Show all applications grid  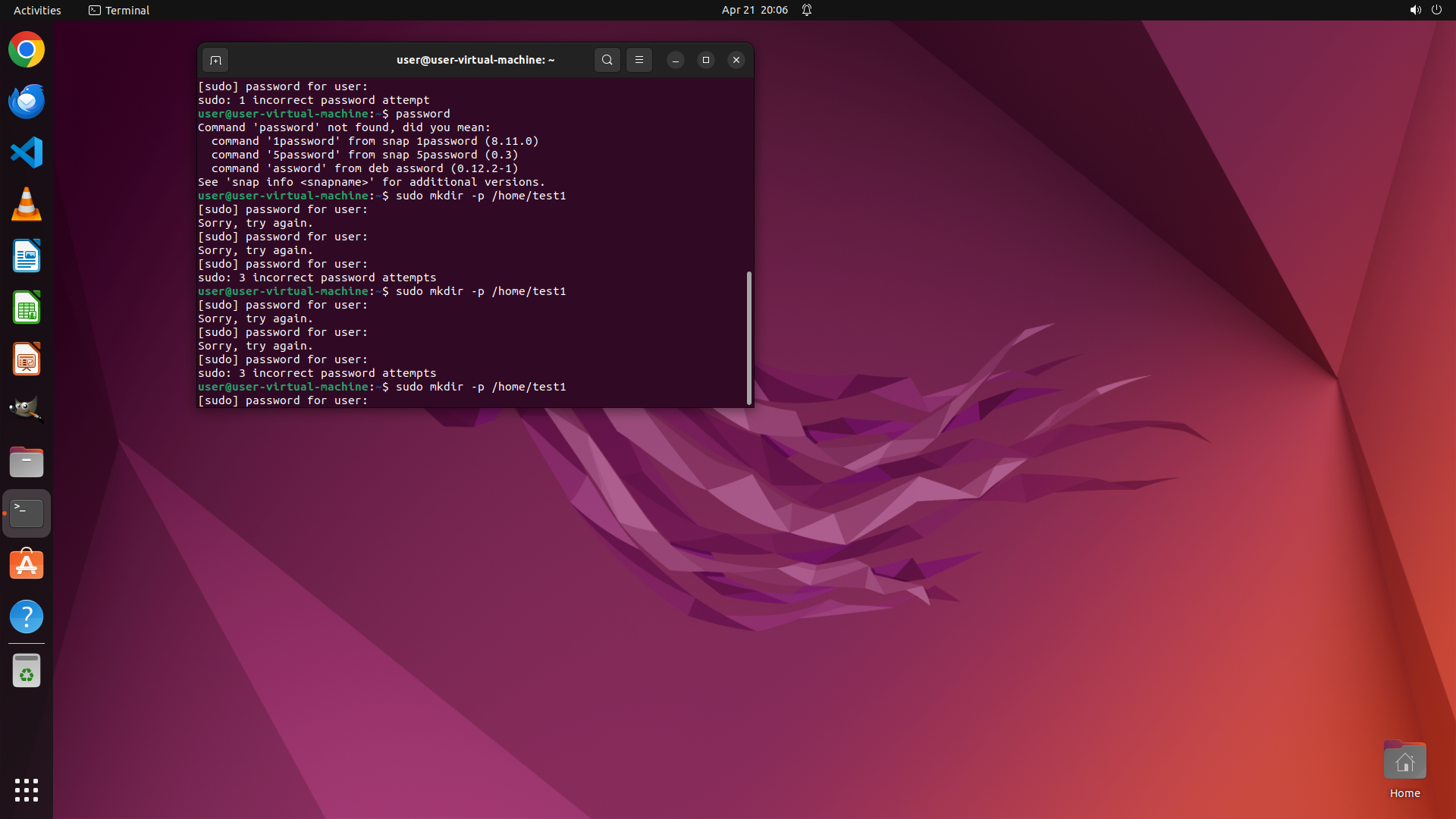coord(27,790)
